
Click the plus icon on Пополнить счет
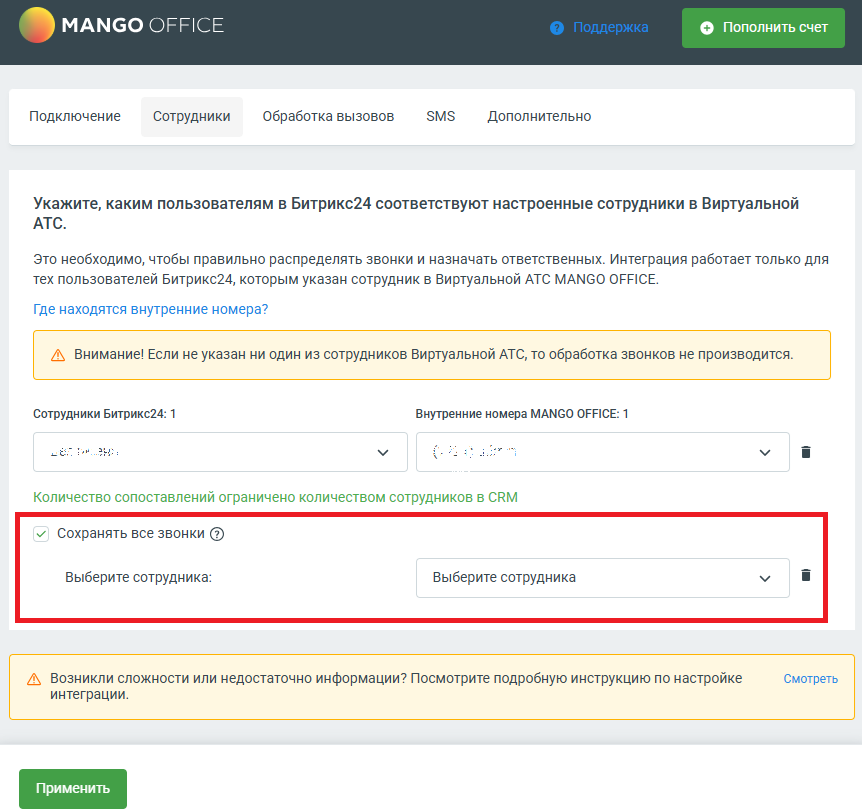(706, 28)
